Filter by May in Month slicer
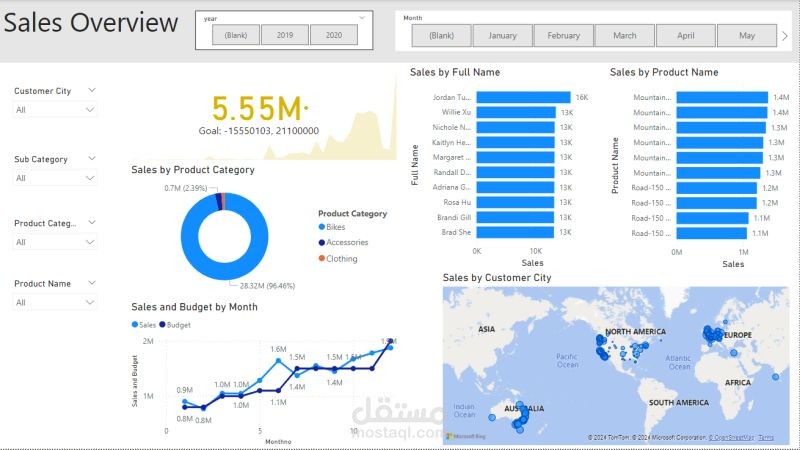 747,36
